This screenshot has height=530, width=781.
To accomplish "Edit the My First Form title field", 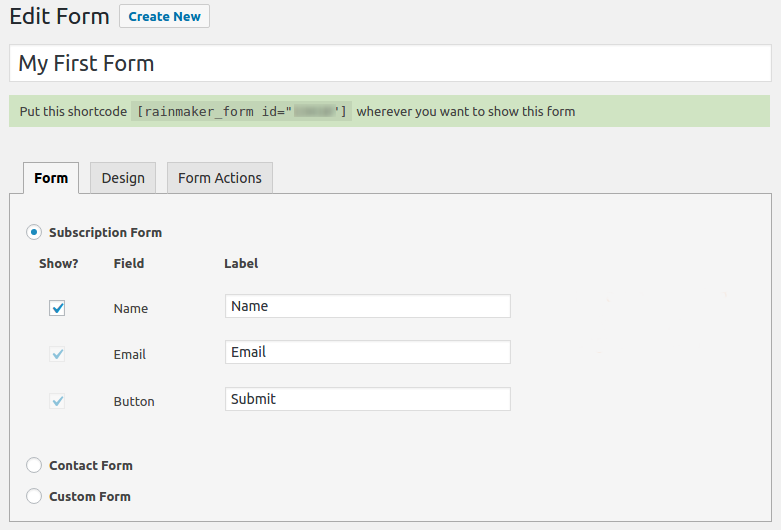I will click(x=390, y=64).
